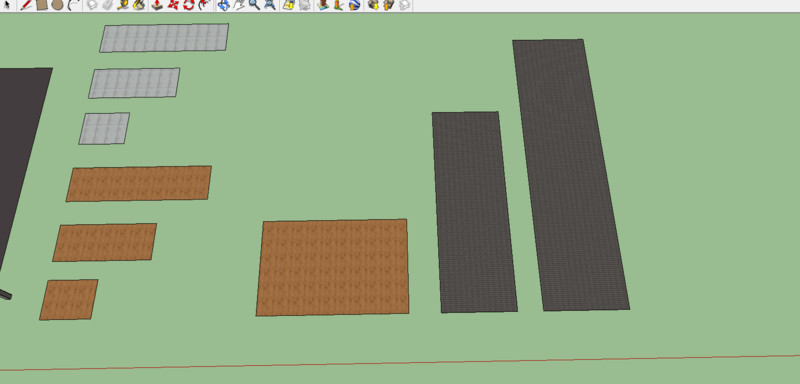Select the shorter dark gray rectangle

tap(474, 212)
